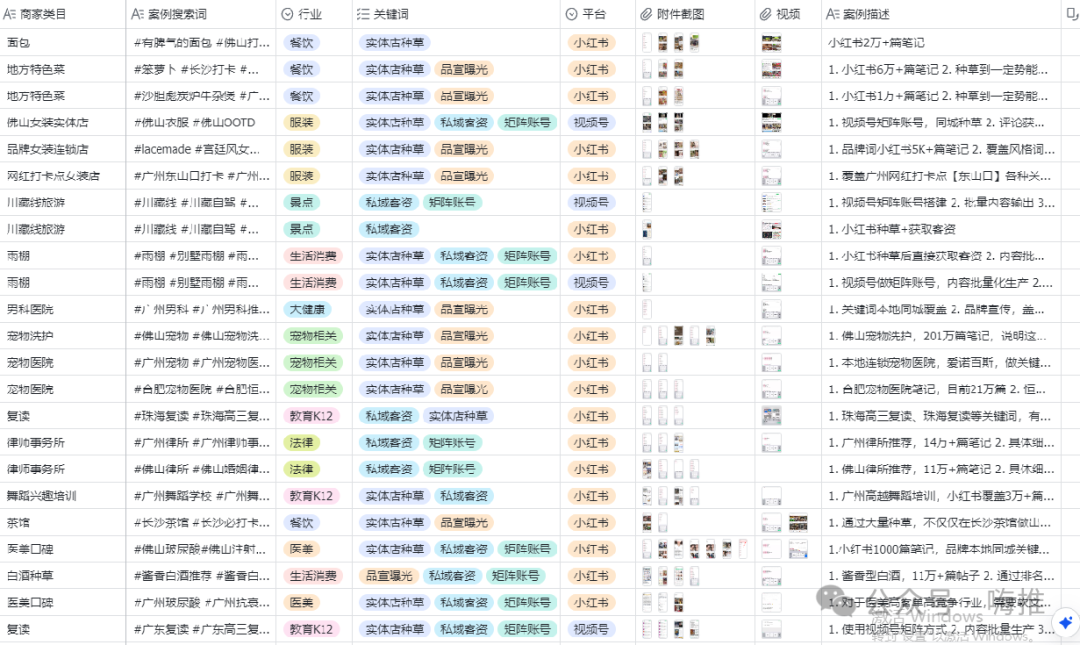Select the 白酒种草 cell
The height and width of the screenshot is (645, 1080).
[x=63, y=576]
